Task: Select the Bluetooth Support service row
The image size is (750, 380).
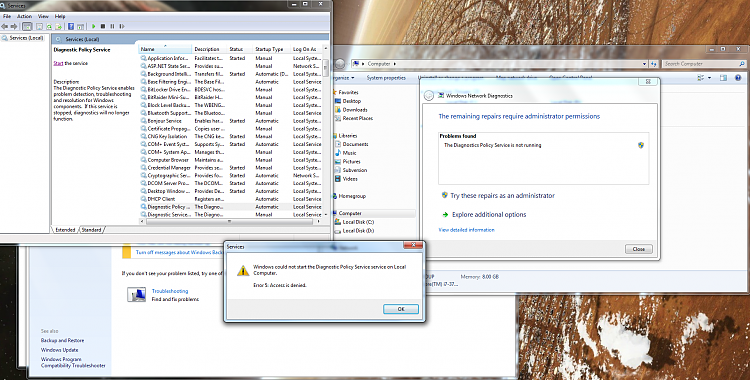Action: click(231, 113)
